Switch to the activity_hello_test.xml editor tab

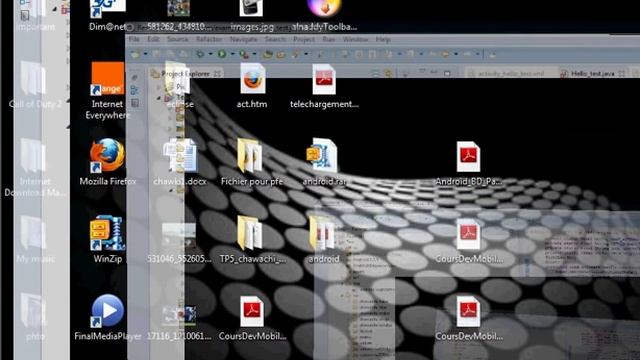click(511, 73)
